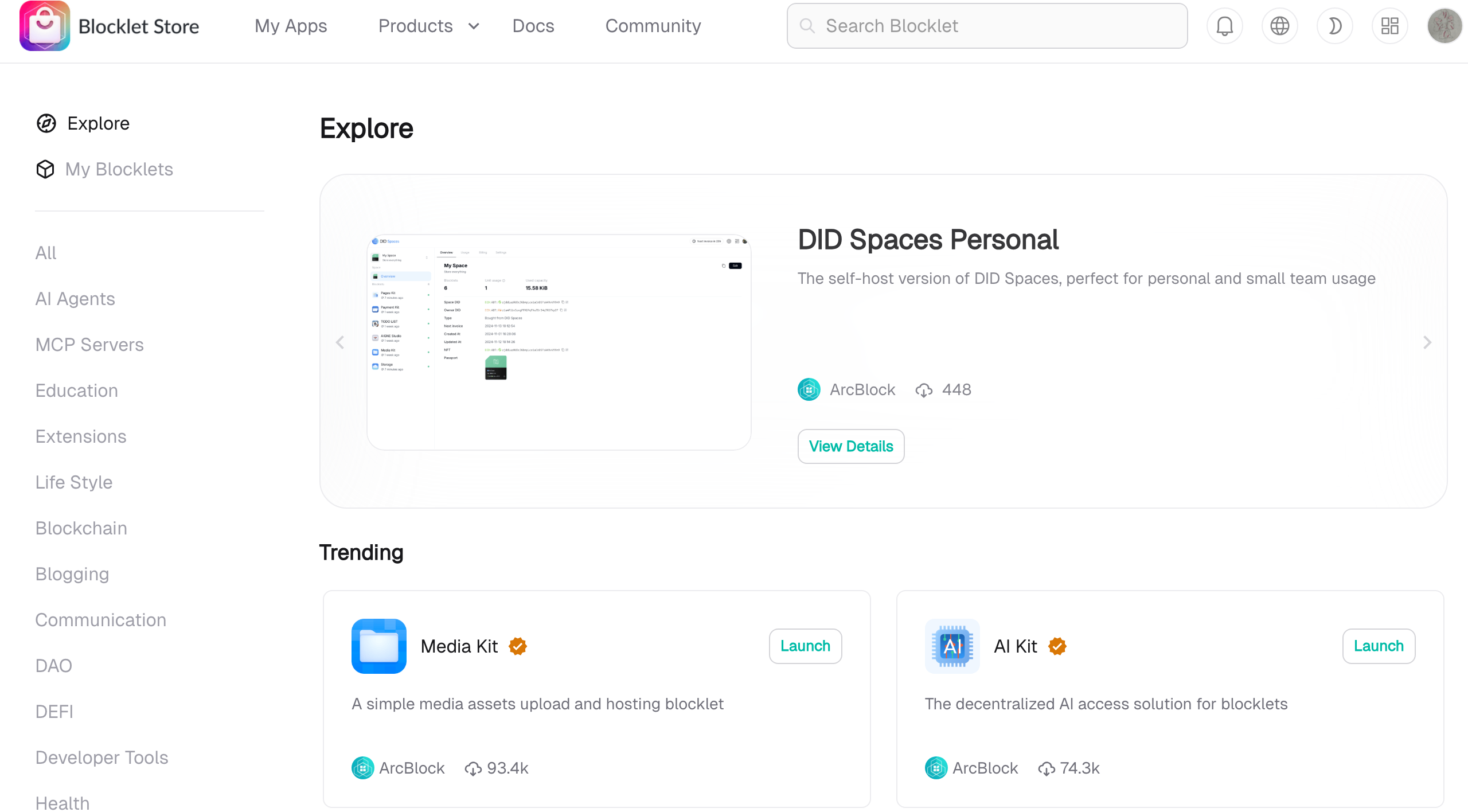The height and width of the screenshot is (812, 1468).
Task: Select My Blocklets in the sidebar
Action: pos(119,169)
